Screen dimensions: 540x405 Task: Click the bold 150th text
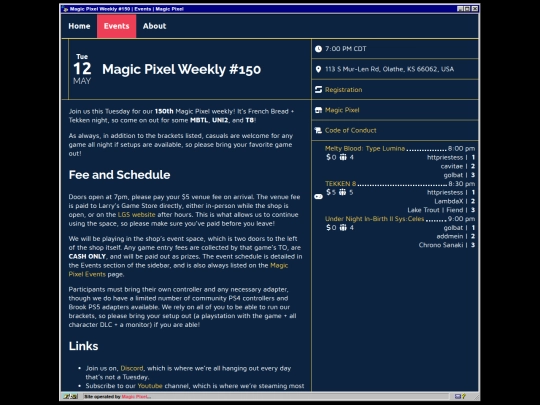(x=164, y=111)
